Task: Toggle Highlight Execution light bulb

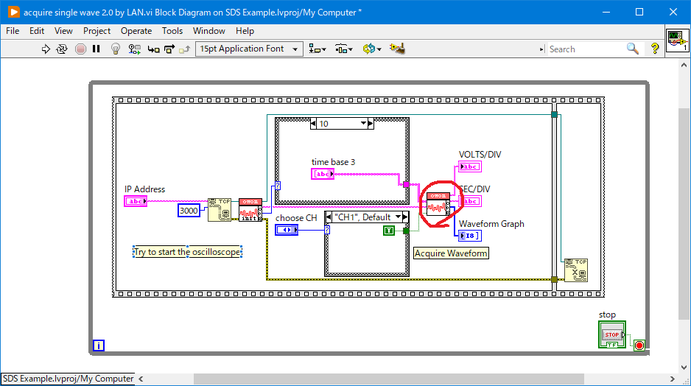Action: coord(115,49)
